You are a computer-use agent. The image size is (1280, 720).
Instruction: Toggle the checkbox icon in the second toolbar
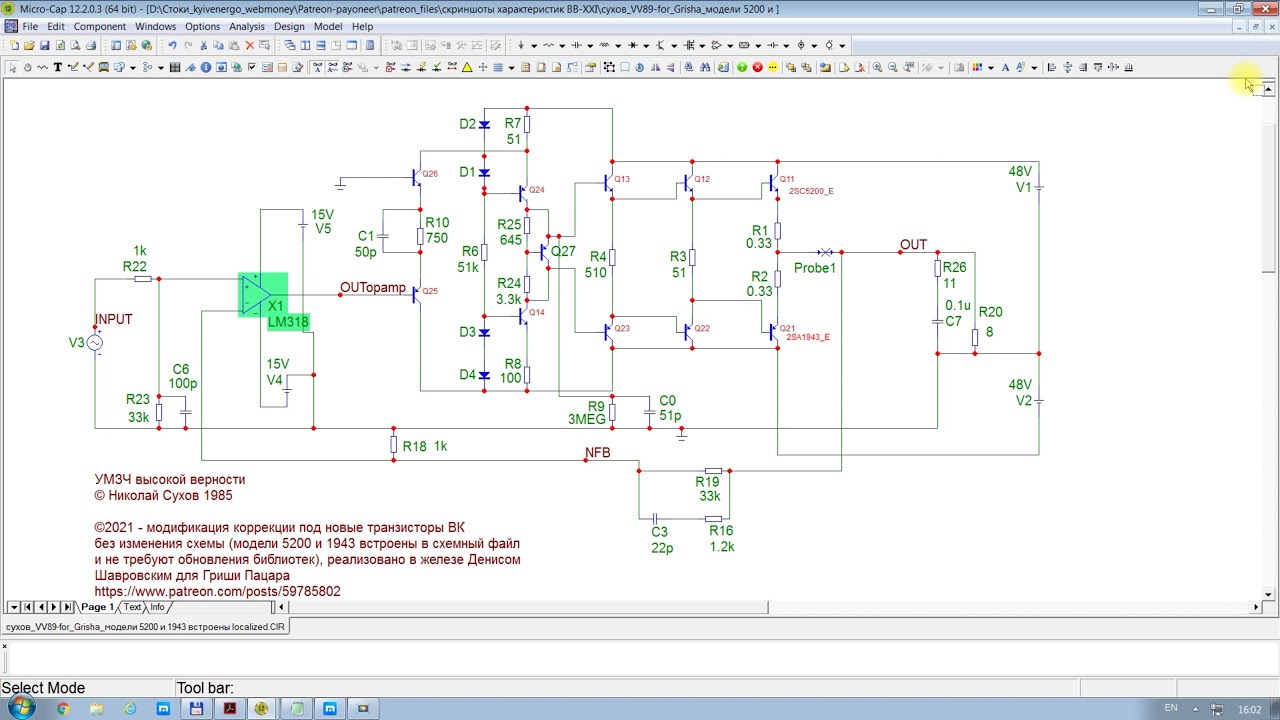point(251,67)
